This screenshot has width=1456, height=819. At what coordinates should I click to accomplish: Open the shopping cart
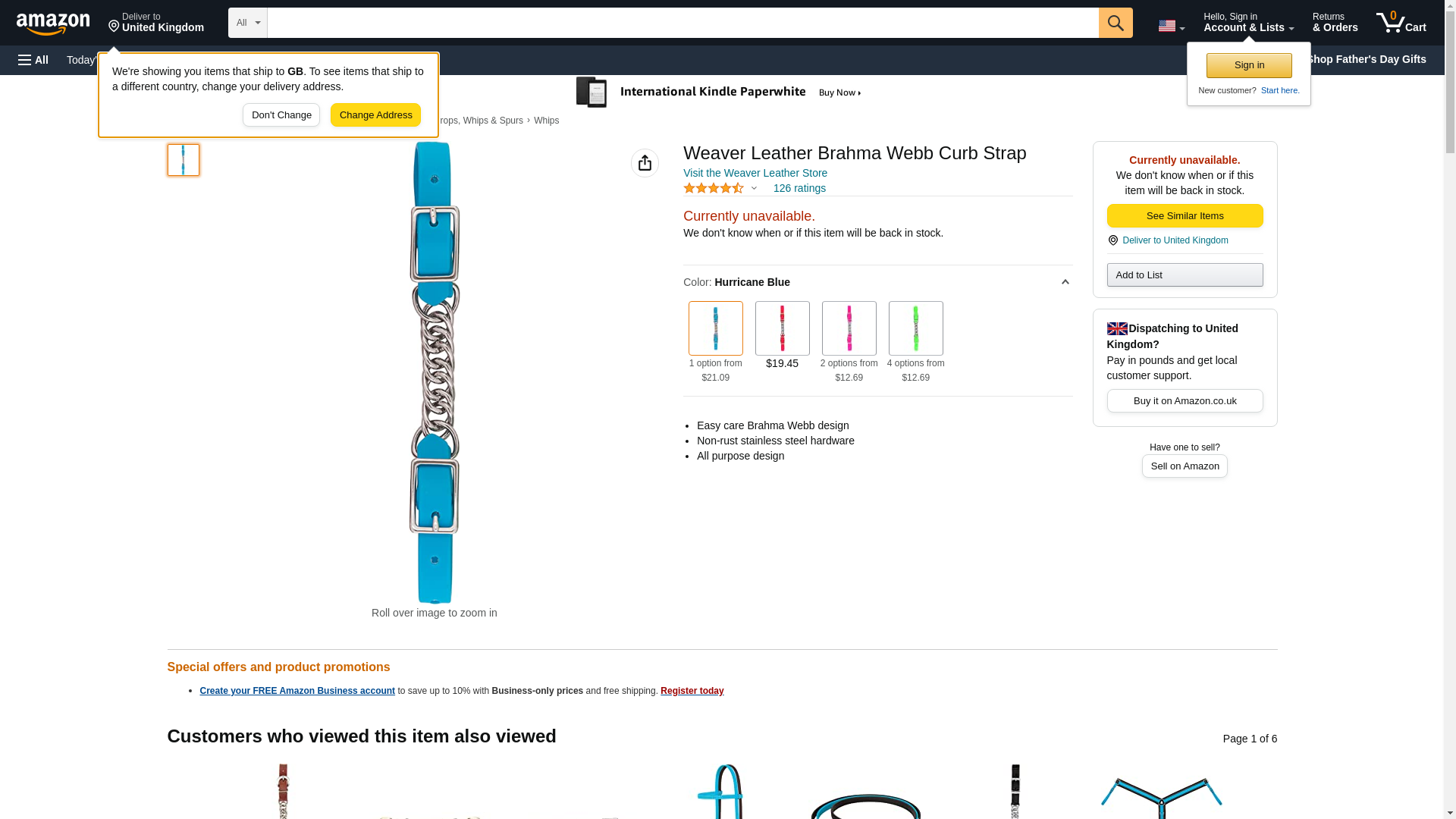1401,23
